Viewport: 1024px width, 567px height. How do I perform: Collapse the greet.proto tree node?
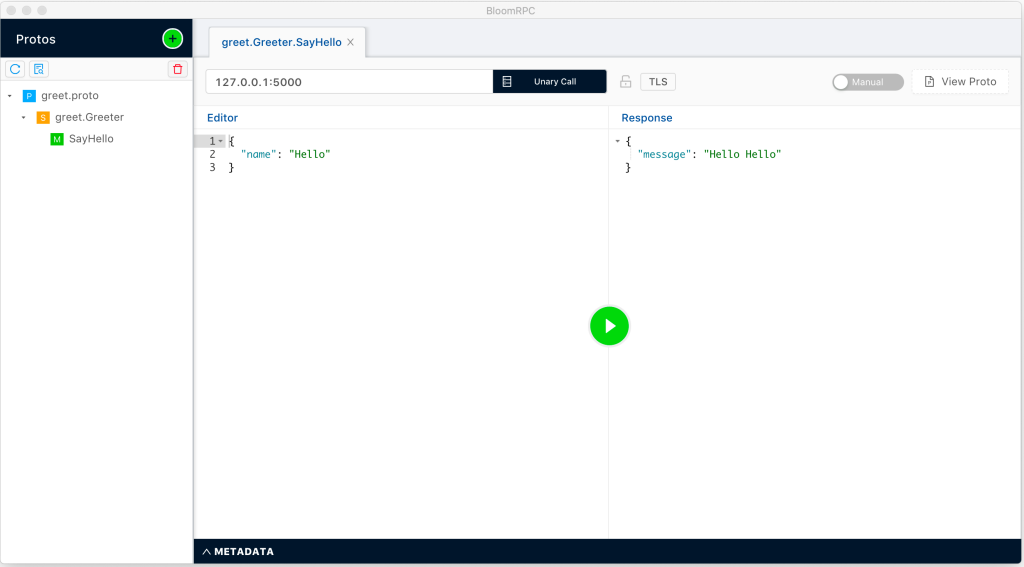(x=10, y=96)
